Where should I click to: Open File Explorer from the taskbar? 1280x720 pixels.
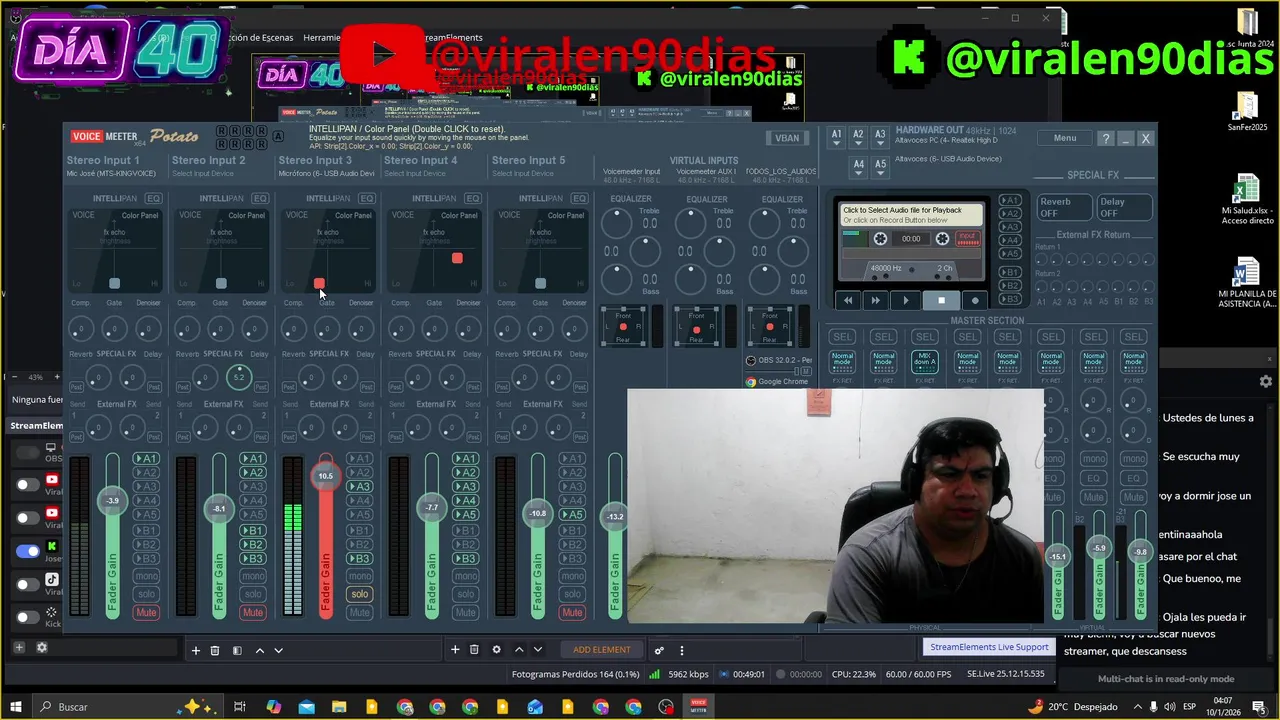point(339,707)
